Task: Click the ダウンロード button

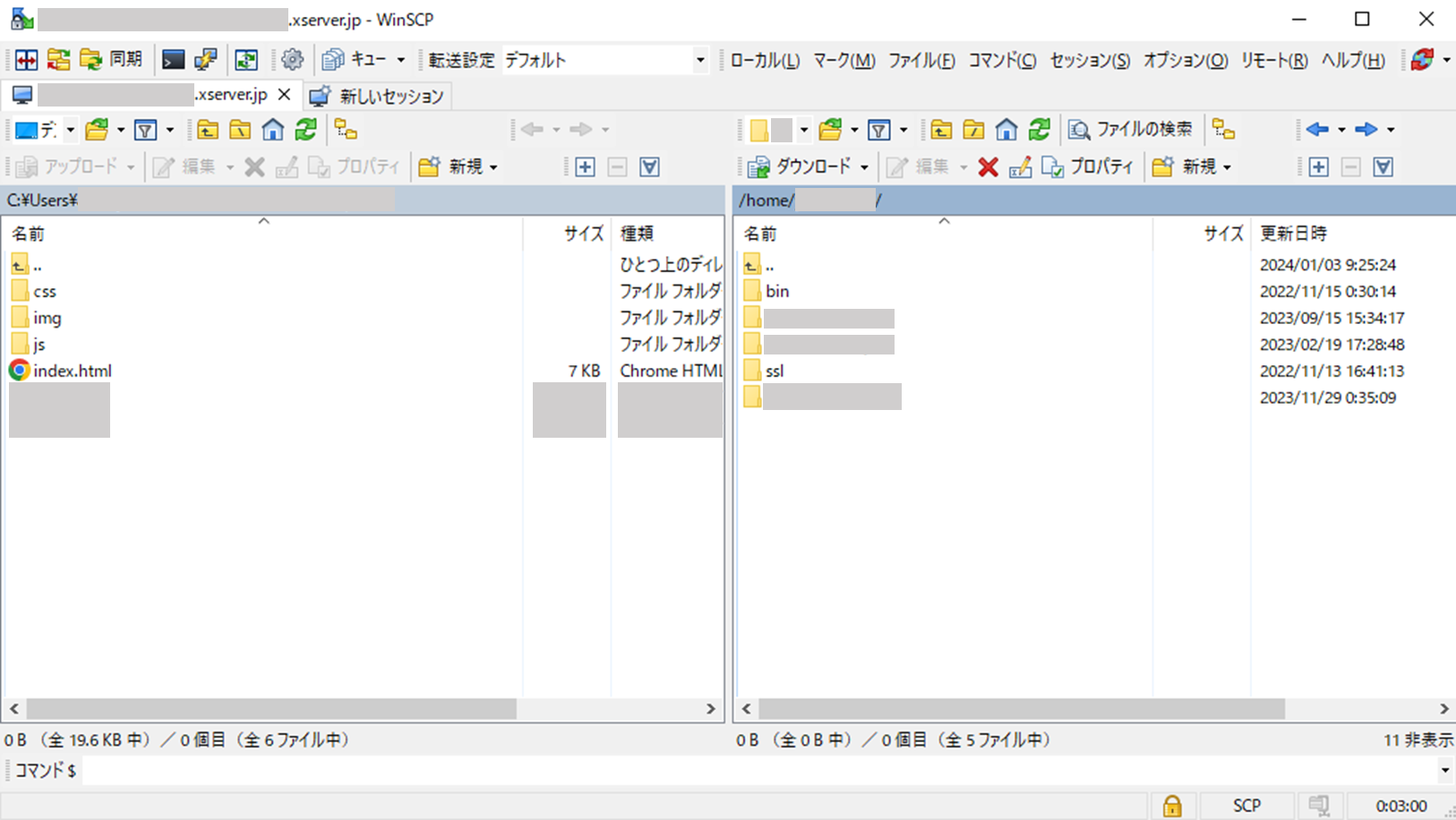Action: [804, 167]
